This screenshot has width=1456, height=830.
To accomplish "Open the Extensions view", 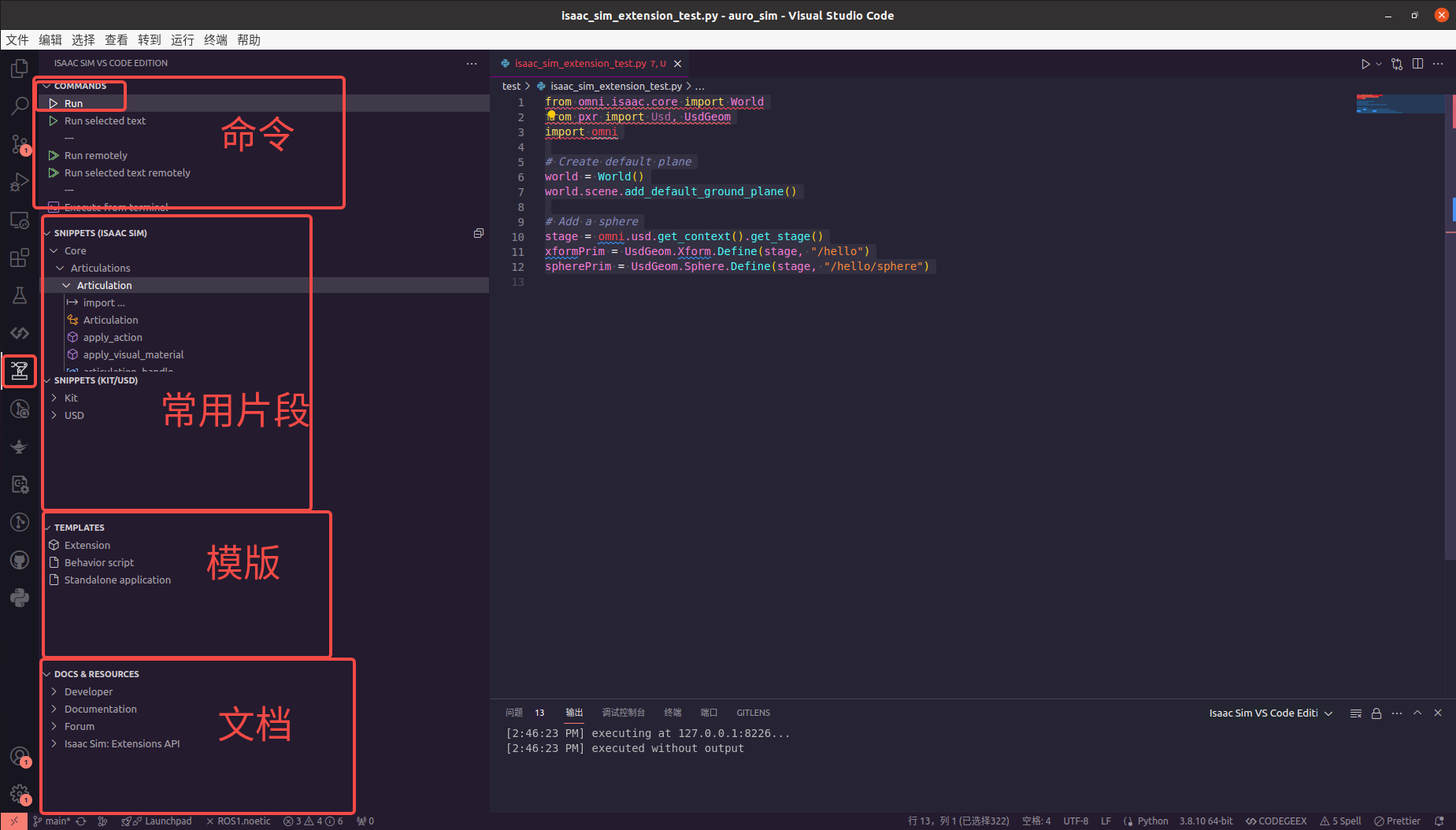I will pos(20,258).
